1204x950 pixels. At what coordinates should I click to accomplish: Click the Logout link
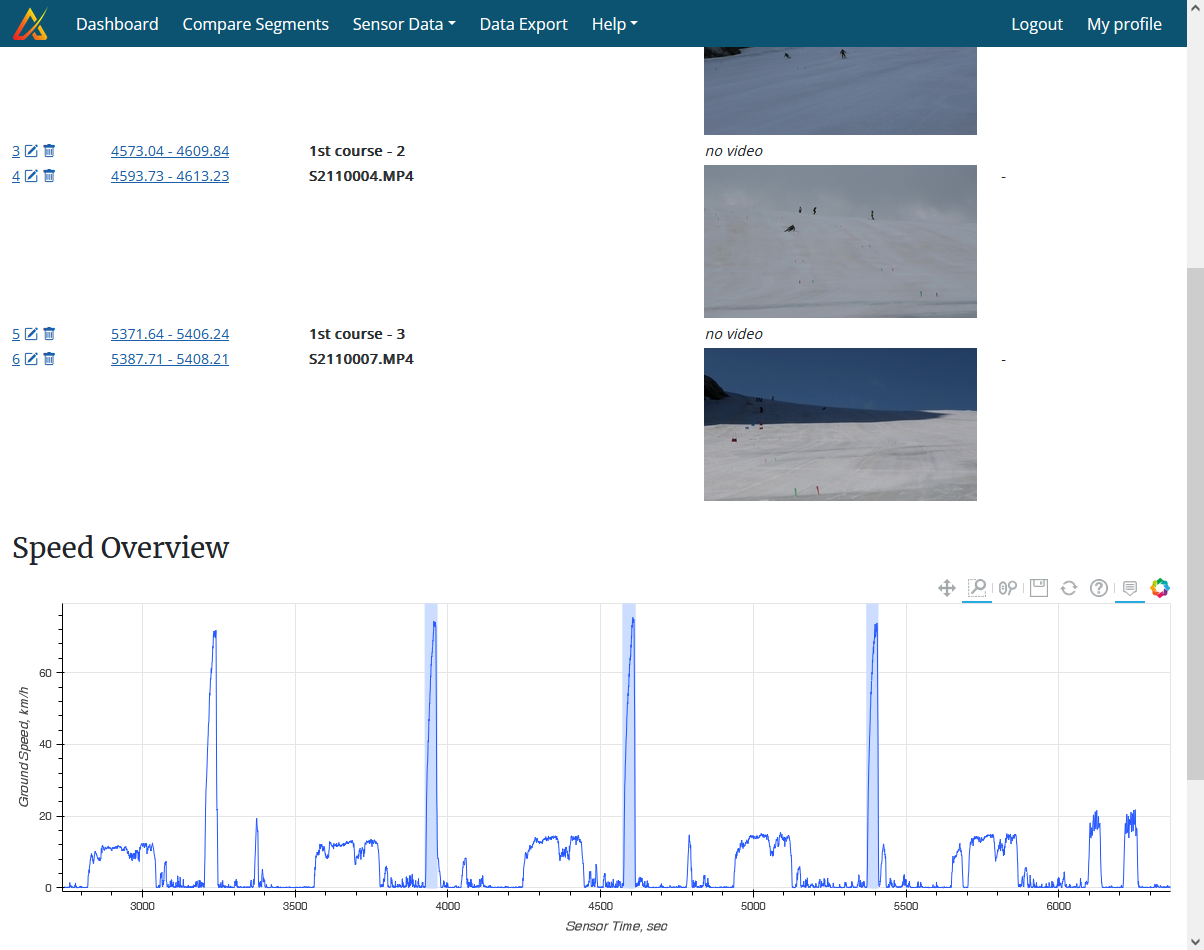[1037, 23]
